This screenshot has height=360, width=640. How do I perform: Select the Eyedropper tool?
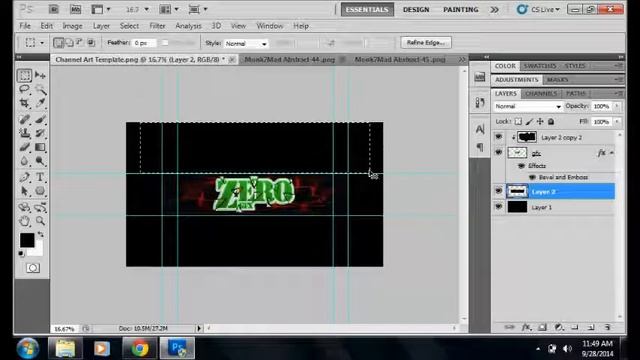tap(40, 103)
